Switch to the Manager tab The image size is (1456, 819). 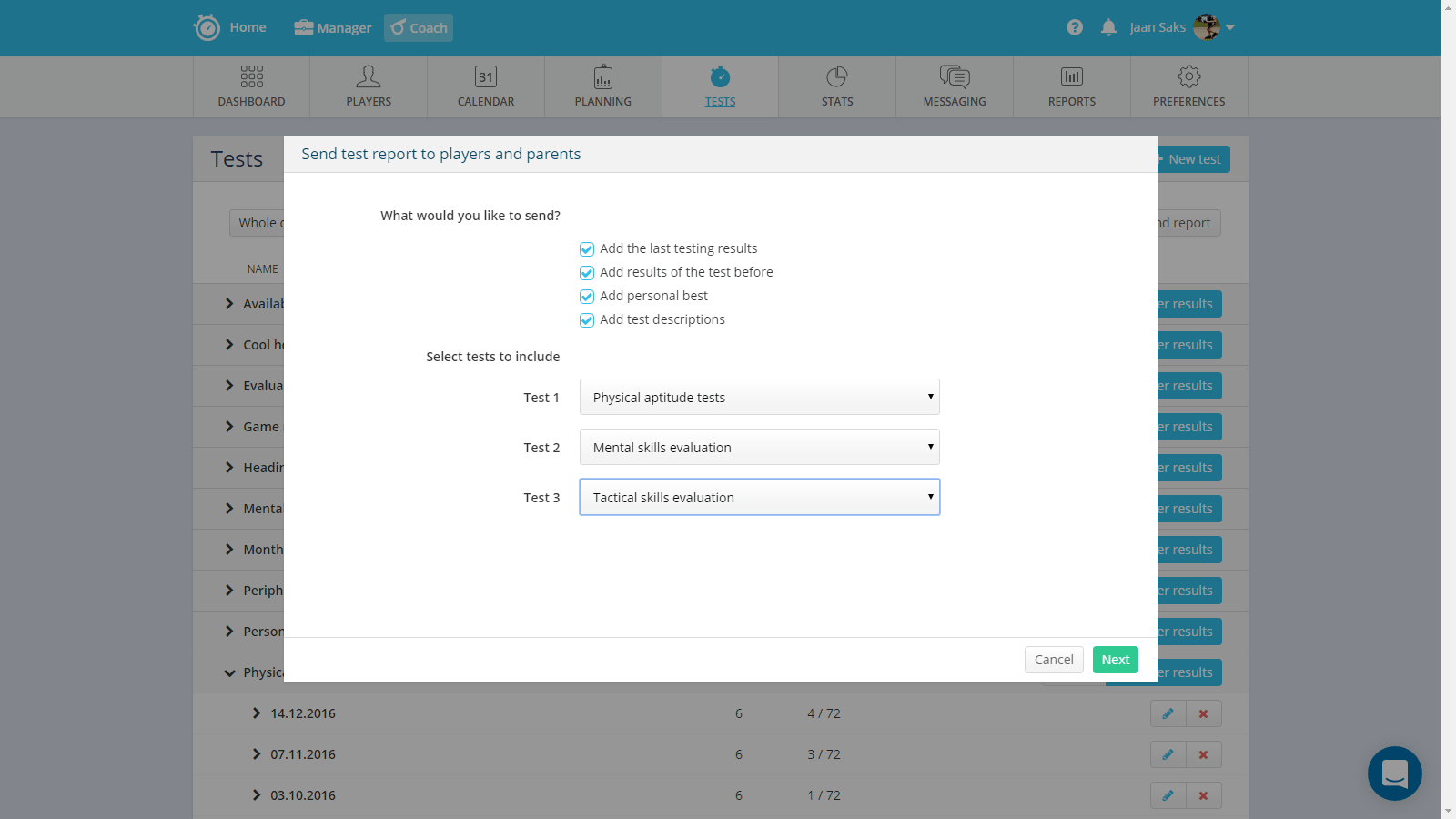click(333, 28)
